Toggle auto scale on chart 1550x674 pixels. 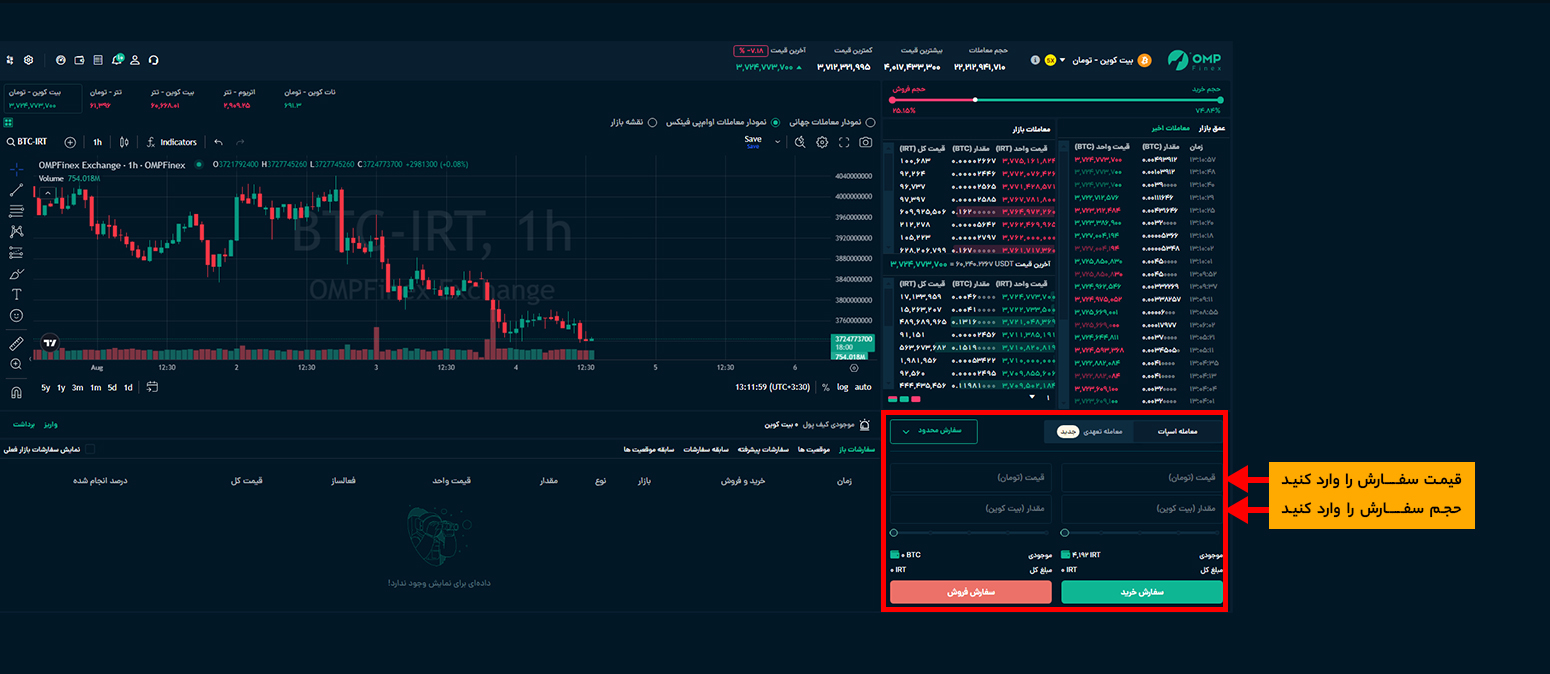pyautogui.click(x=862, y=387)
